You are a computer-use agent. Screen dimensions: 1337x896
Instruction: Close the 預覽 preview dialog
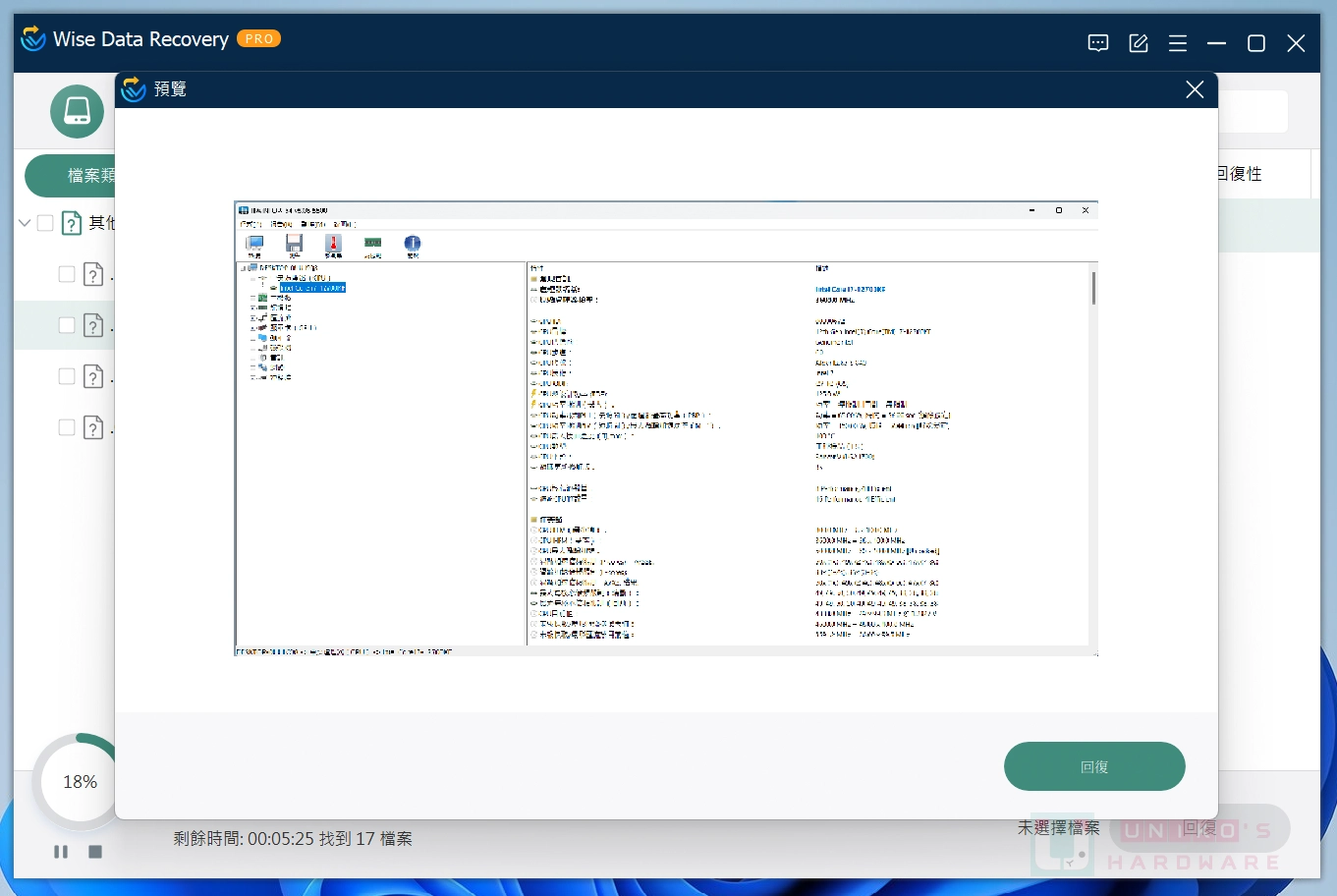point(1195,89)
